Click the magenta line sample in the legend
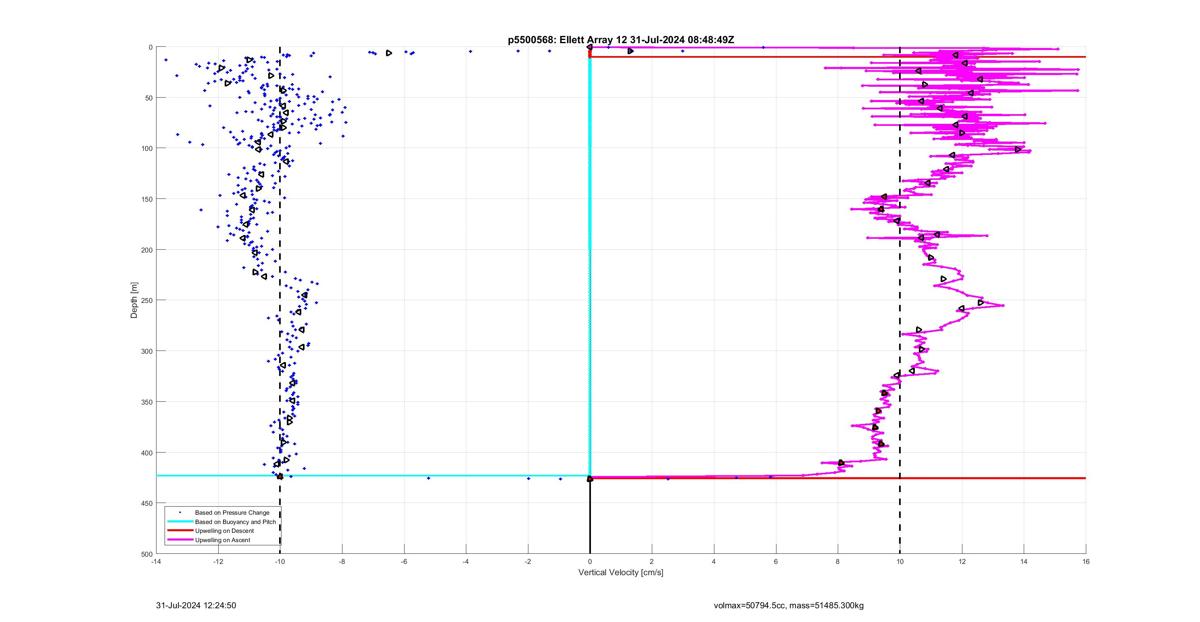Screen dimensions: 1200x622 (179, 540)
